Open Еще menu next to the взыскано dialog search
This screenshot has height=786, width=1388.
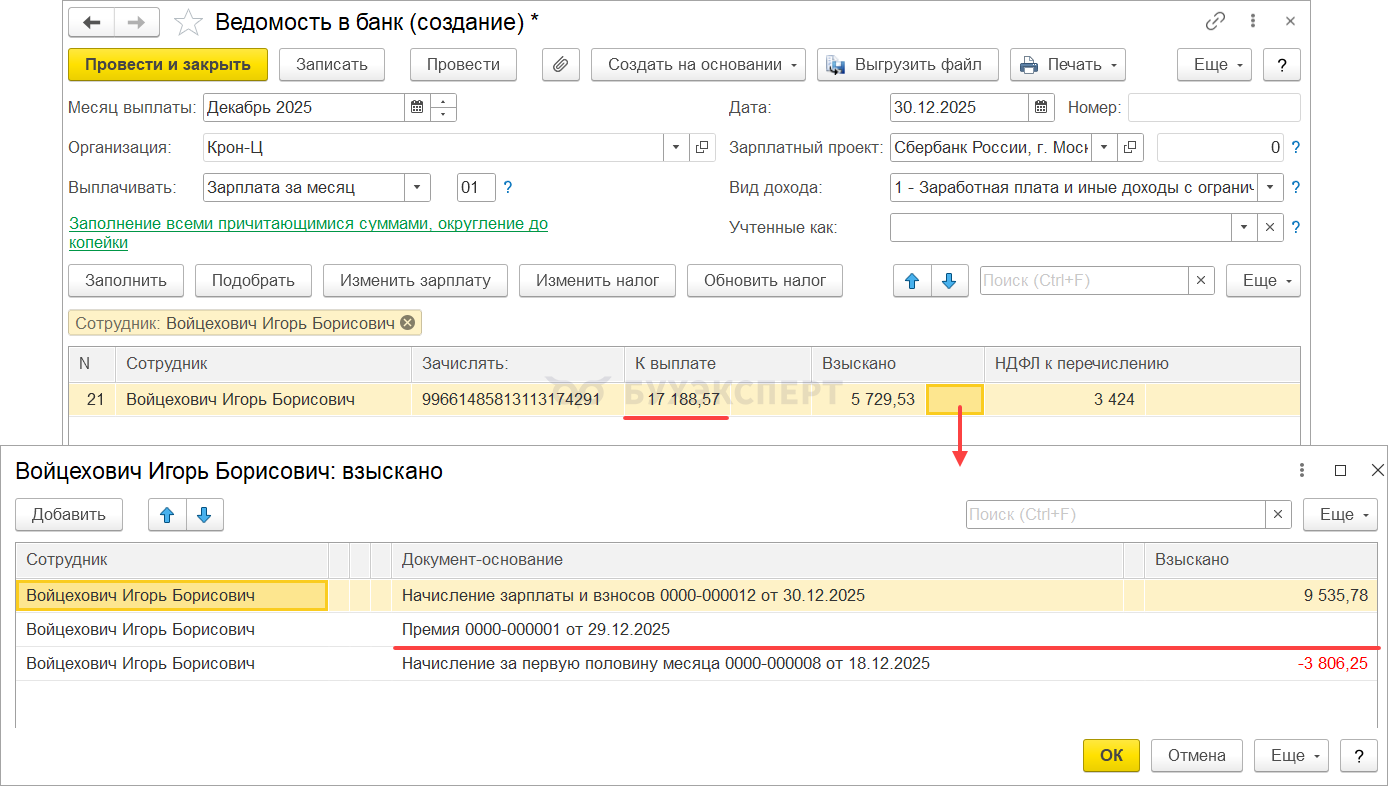(x=1341, y=515)
